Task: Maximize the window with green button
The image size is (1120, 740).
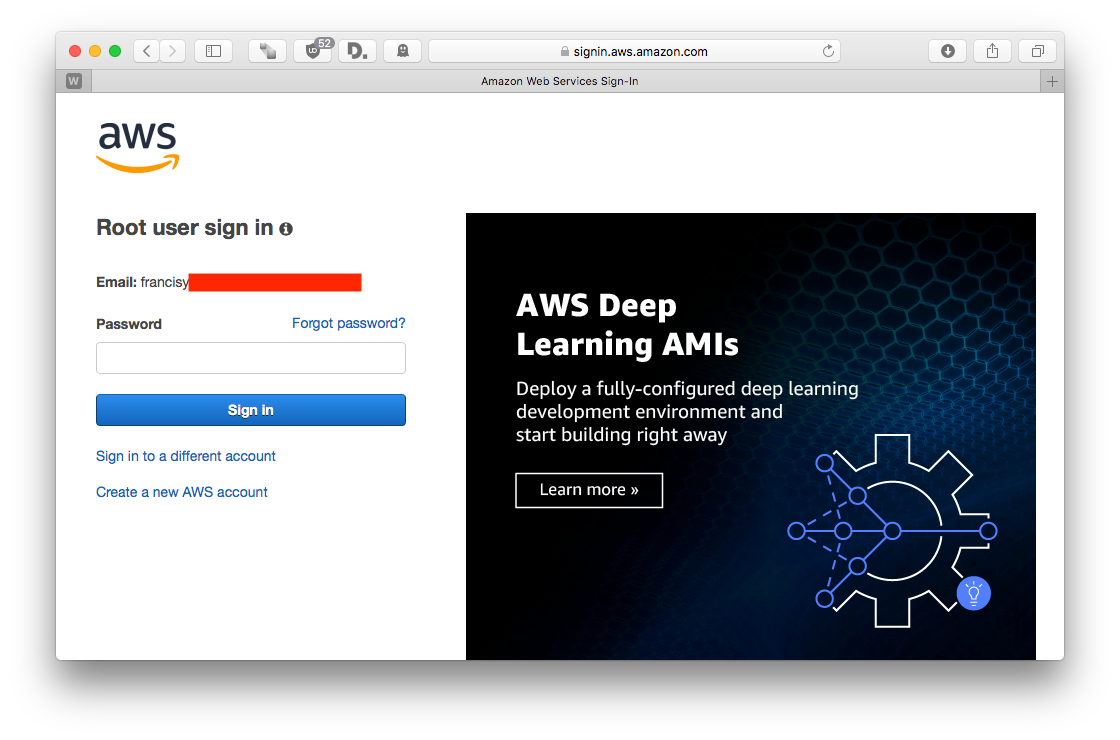Action: click(x=115, y=51)
